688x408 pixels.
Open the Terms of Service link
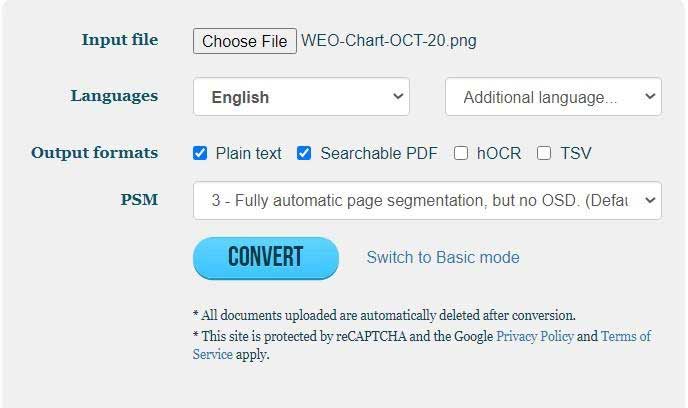coord(626,336)
